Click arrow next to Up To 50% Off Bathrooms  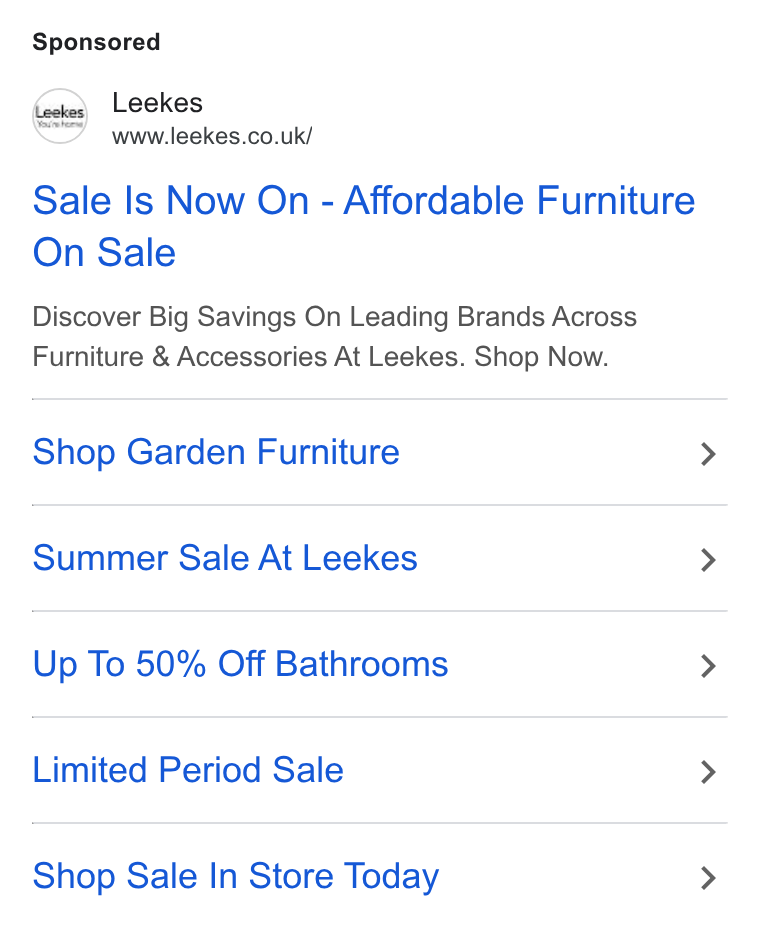click(708, 666)
